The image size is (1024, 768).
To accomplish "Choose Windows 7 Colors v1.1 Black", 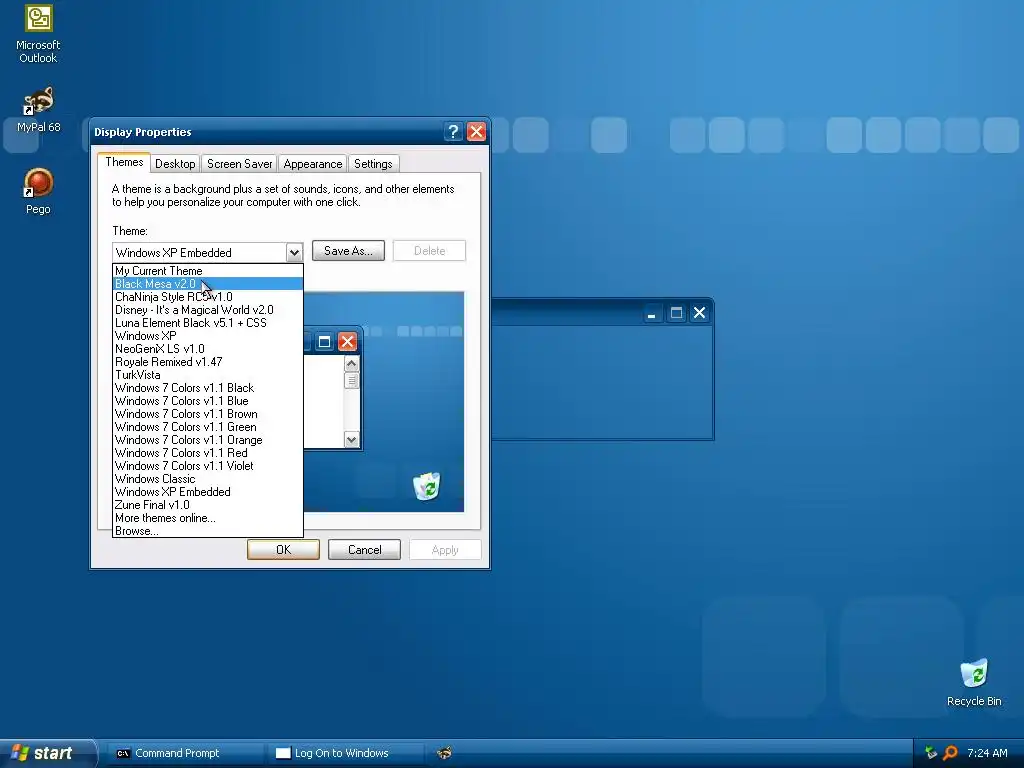I will [208, 388].
